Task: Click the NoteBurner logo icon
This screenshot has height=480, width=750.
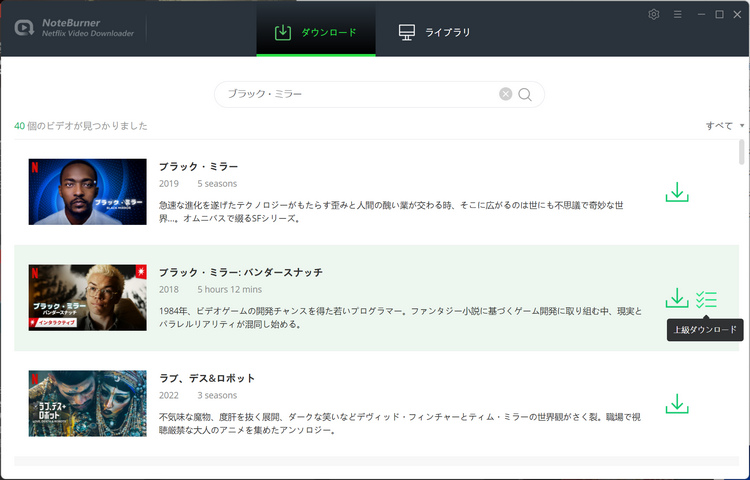Action: coord(24,28)
